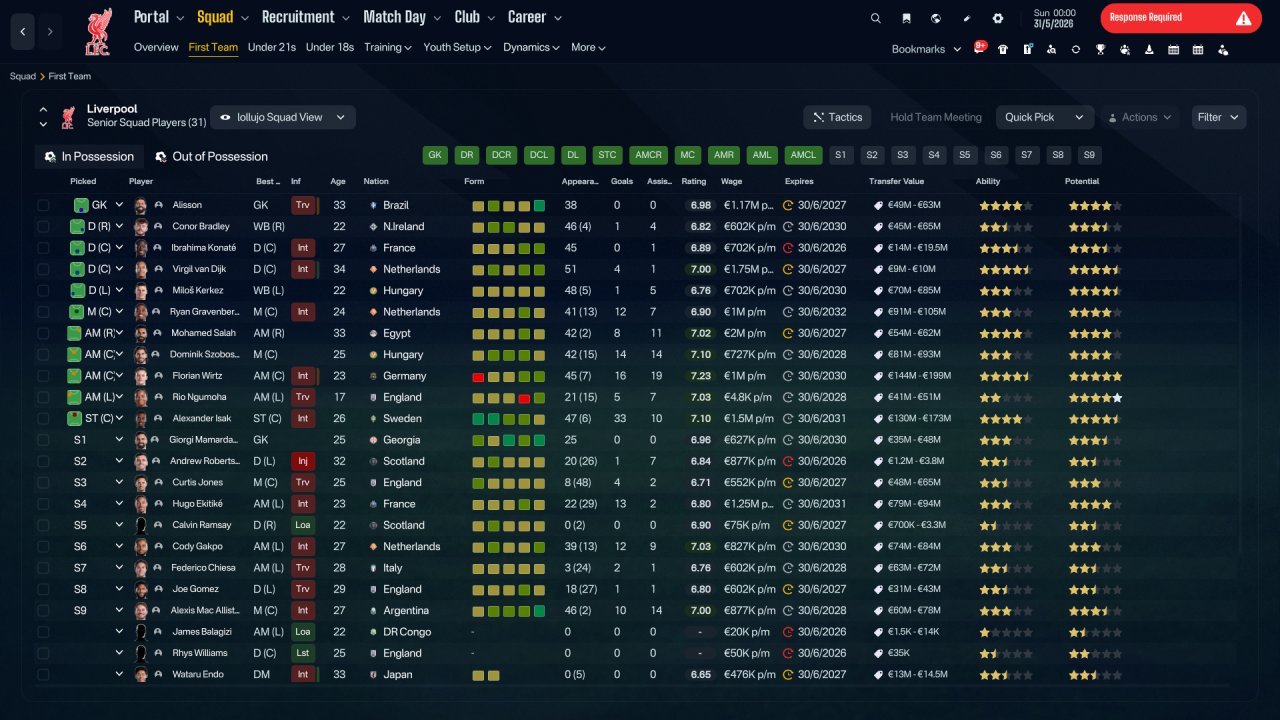Click the bookmark flag icon in the top bar

[906, 18]
